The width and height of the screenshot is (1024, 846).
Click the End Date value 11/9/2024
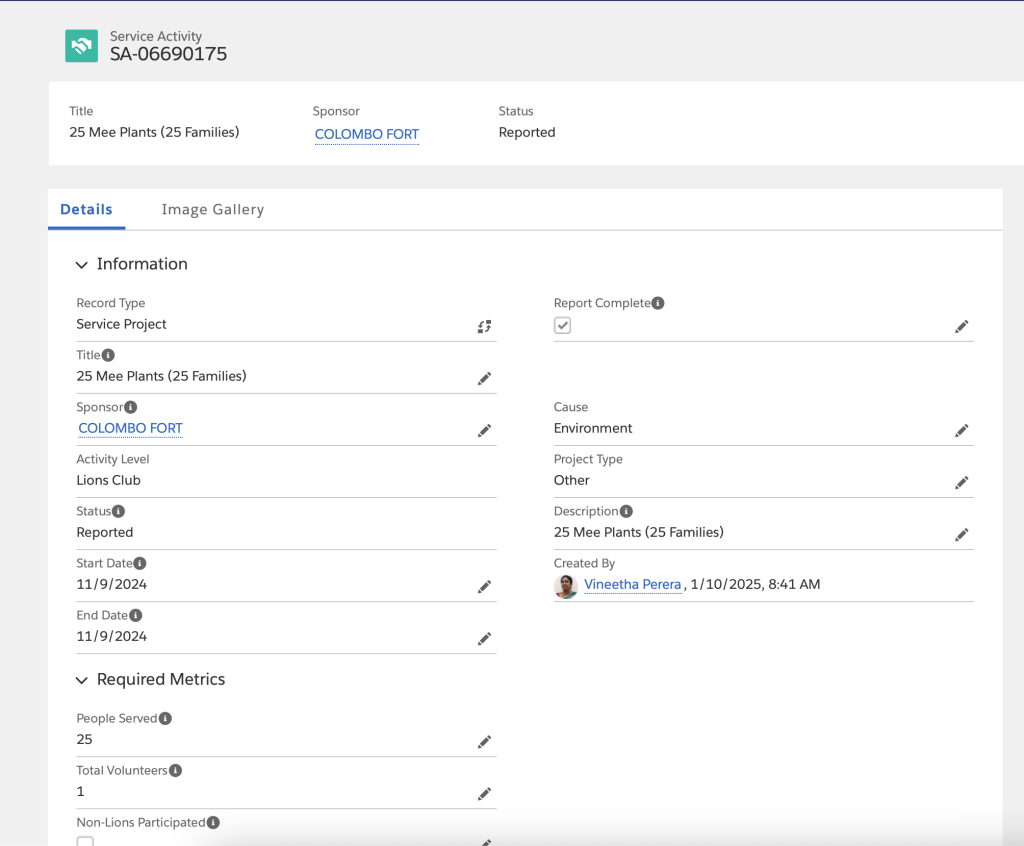[x=112, y=636]
